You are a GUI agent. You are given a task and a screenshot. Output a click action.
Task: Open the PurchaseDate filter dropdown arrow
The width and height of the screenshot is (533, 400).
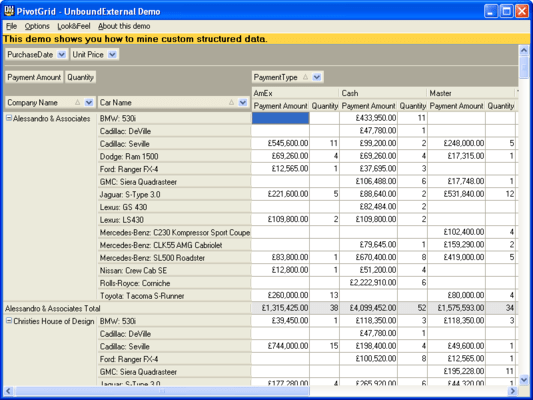[62, 54]
